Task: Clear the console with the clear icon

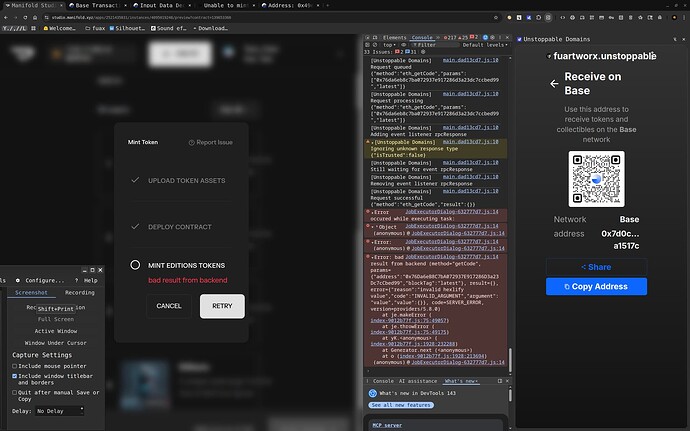Action: point(375,45)
